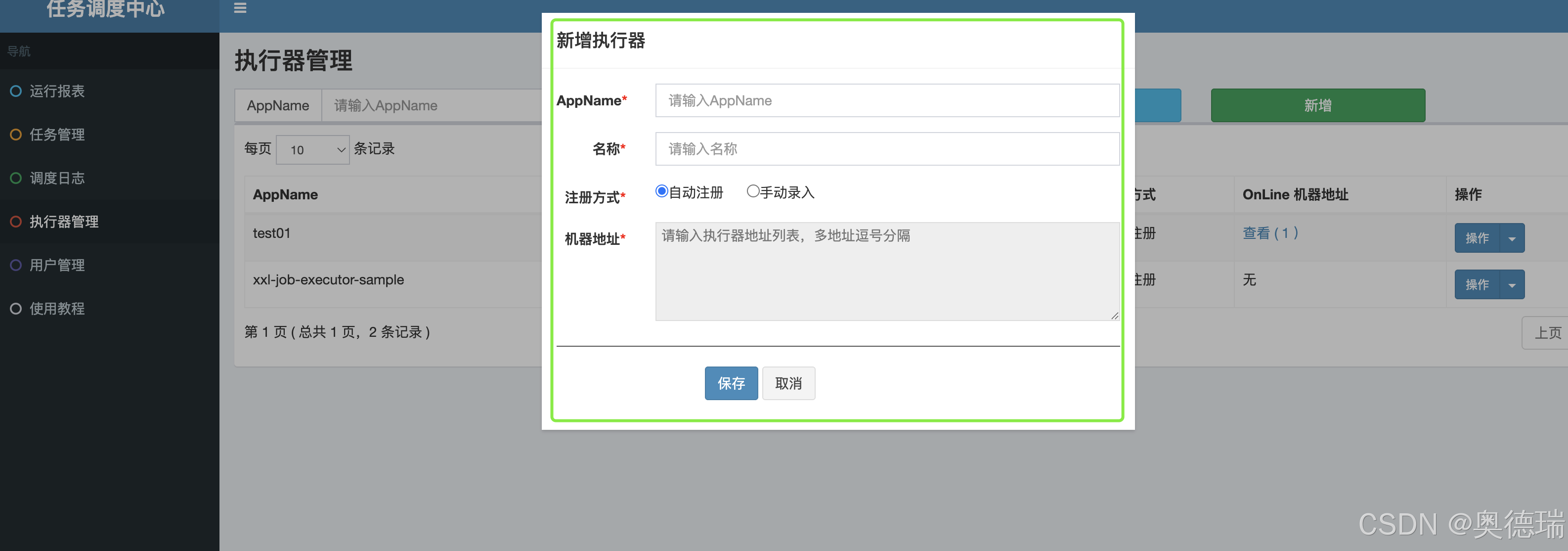The image size is (1568, 551).
Task: Click the 执行器管理 red circle icon
Action: pos(16,222)
